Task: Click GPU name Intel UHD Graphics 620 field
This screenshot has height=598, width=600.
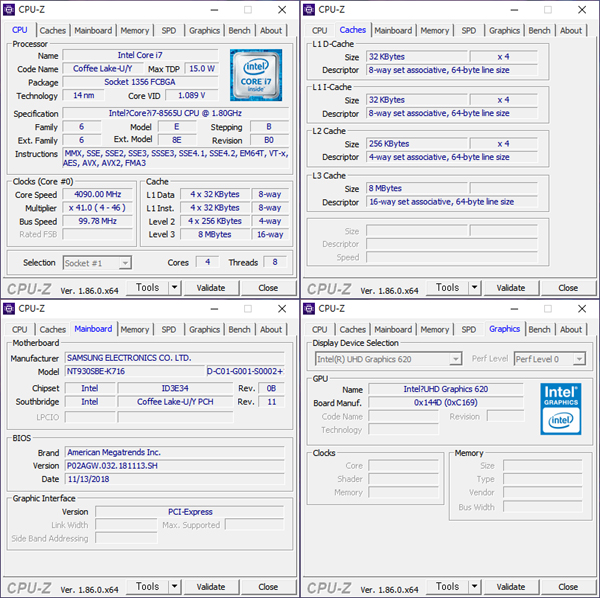Action: tap(446, 389)
